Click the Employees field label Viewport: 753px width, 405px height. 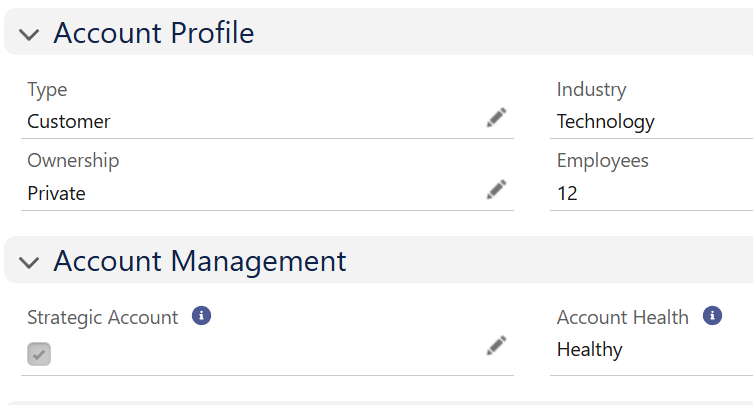coord(602,161)
